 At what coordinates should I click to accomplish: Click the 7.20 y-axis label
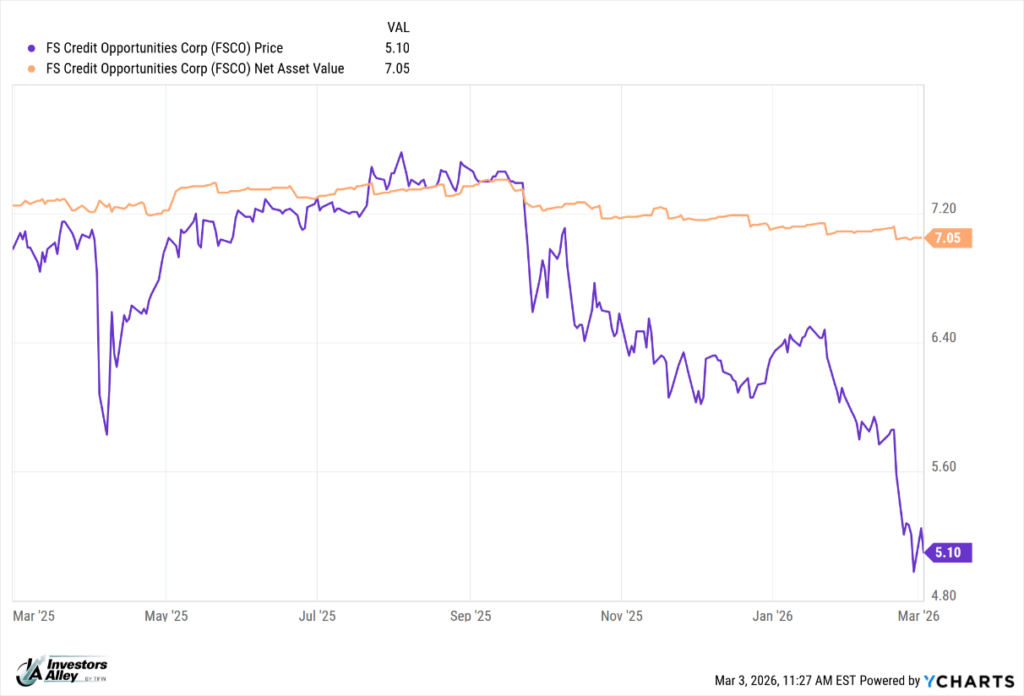945,209
